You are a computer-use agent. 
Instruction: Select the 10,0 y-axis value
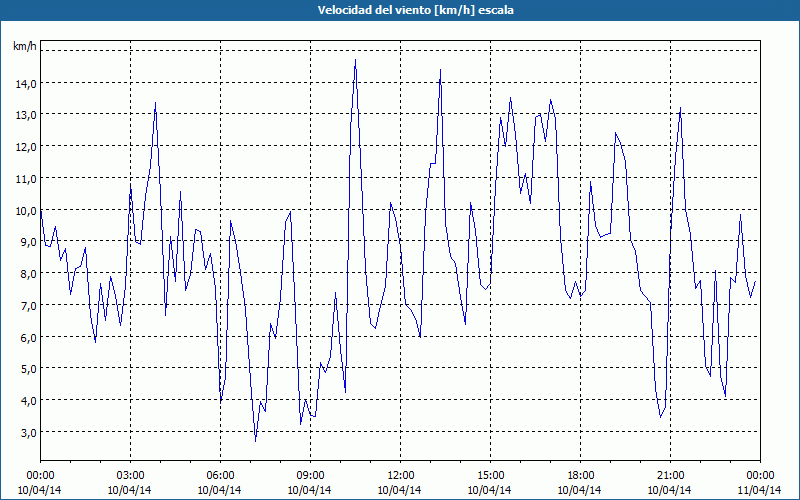point(26,211)
